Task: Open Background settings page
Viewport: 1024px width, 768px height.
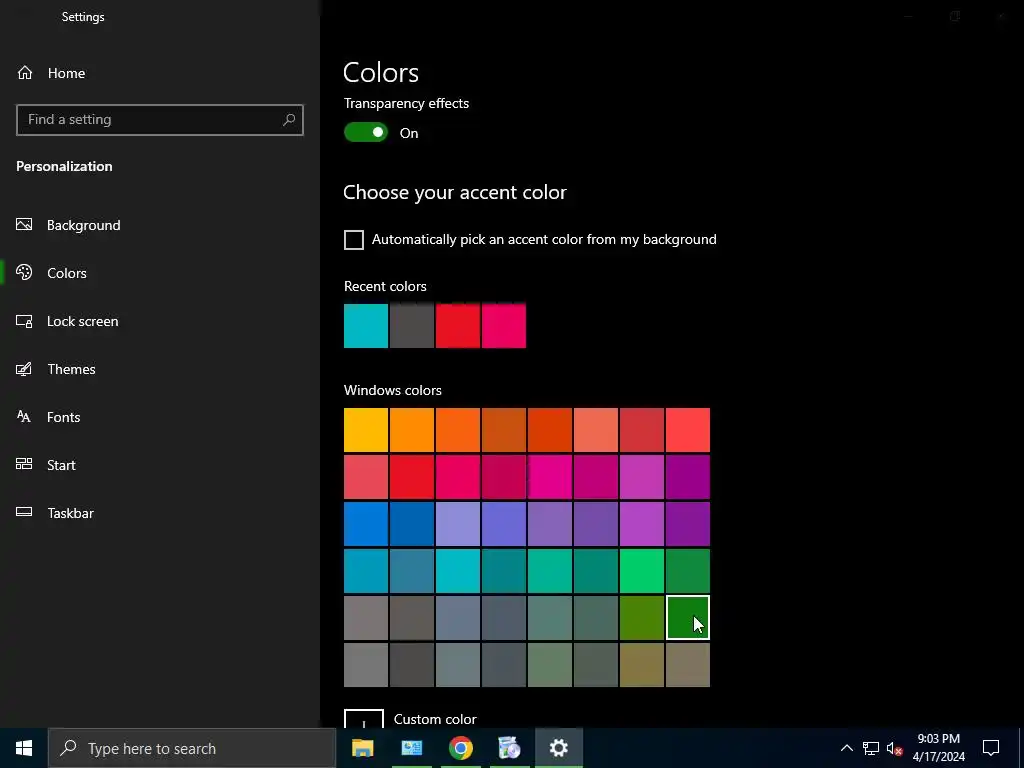Action: pyautogui.click(x=160, y=225)
